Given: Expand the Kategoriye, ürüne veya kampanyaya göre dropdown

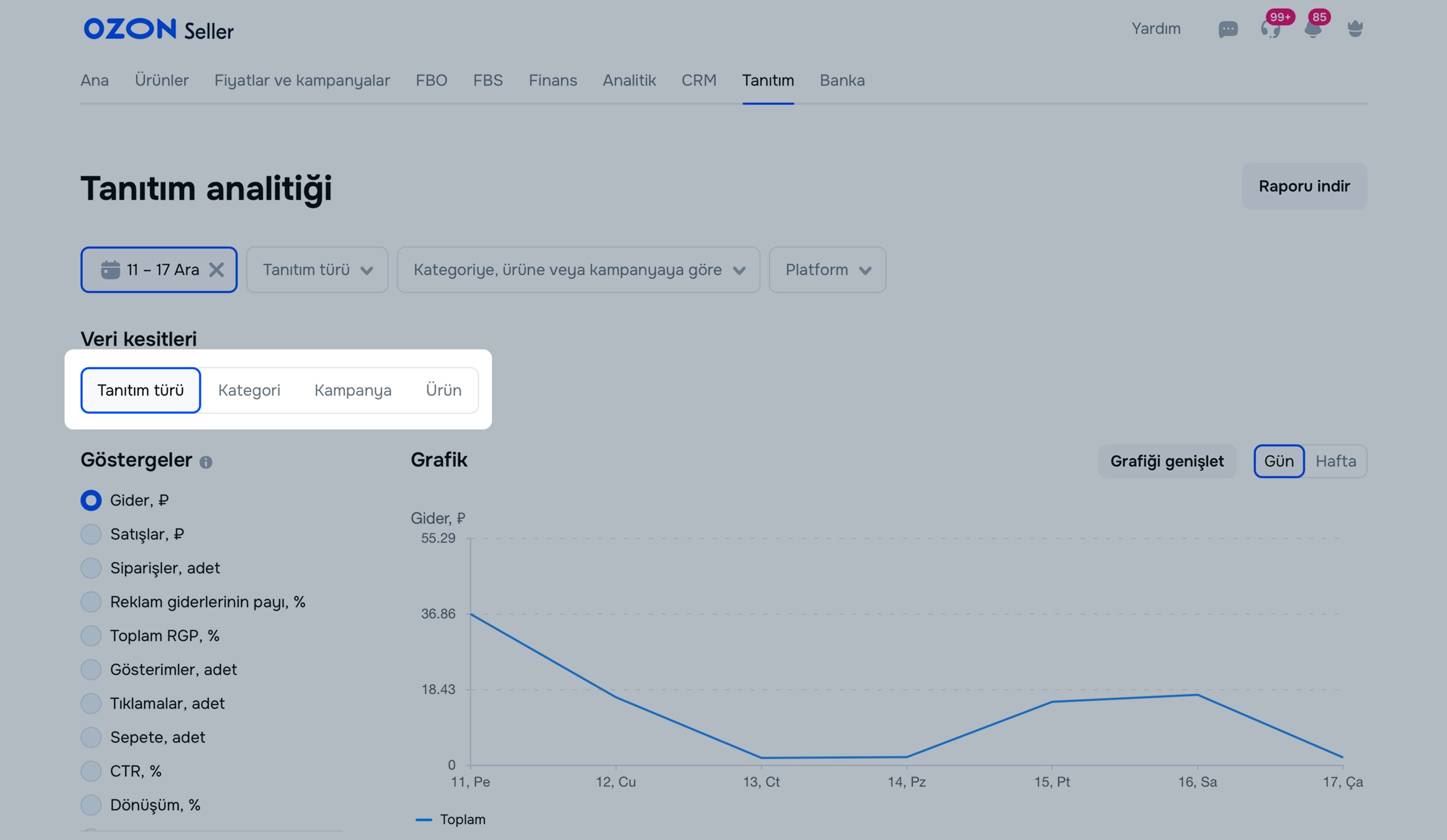Looking at the screenshot, I should pos(578,270).
